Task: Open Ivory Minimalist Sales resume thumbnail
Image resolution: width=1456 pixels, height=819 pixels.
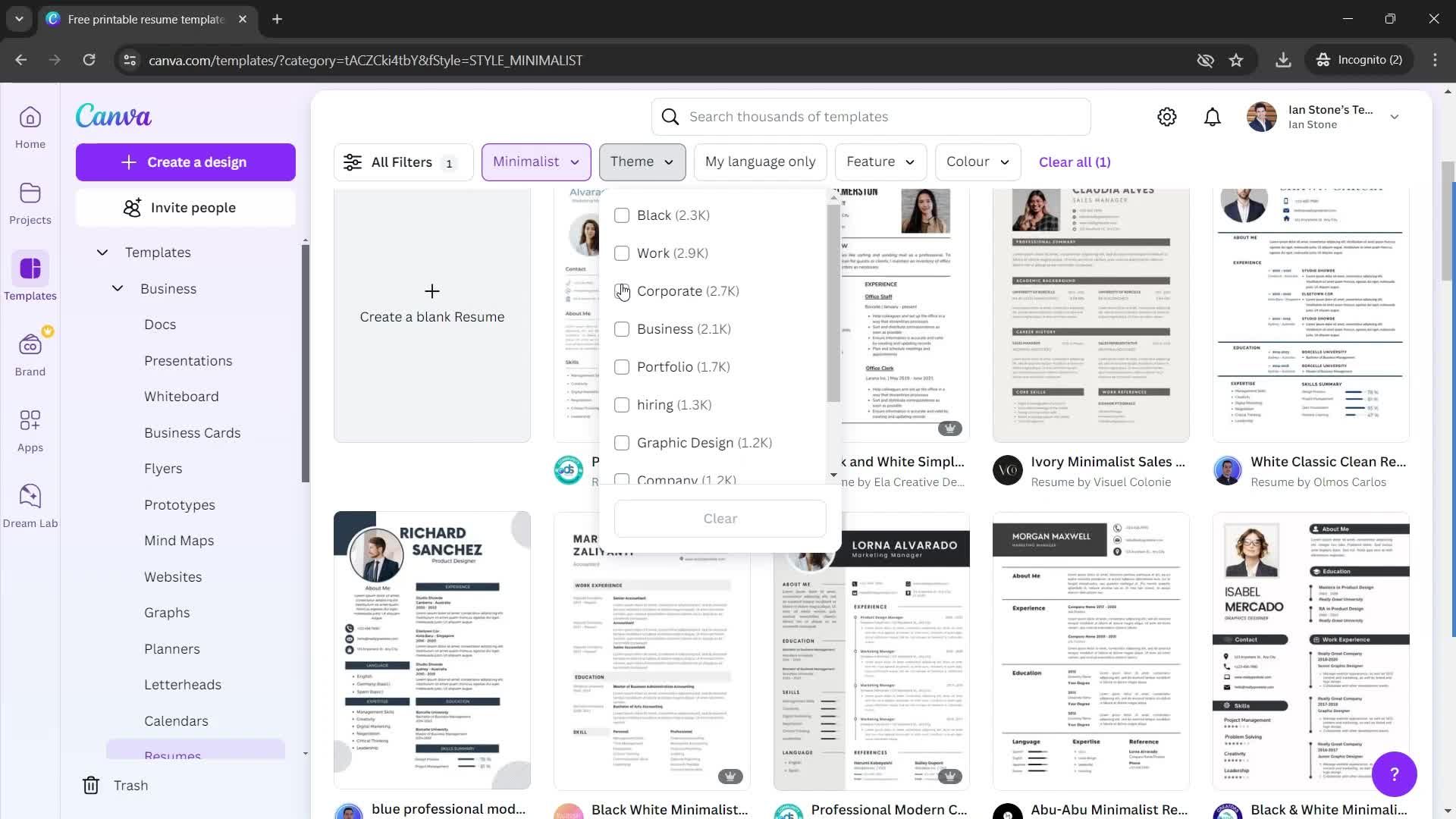Action: tap(1091, 315)
